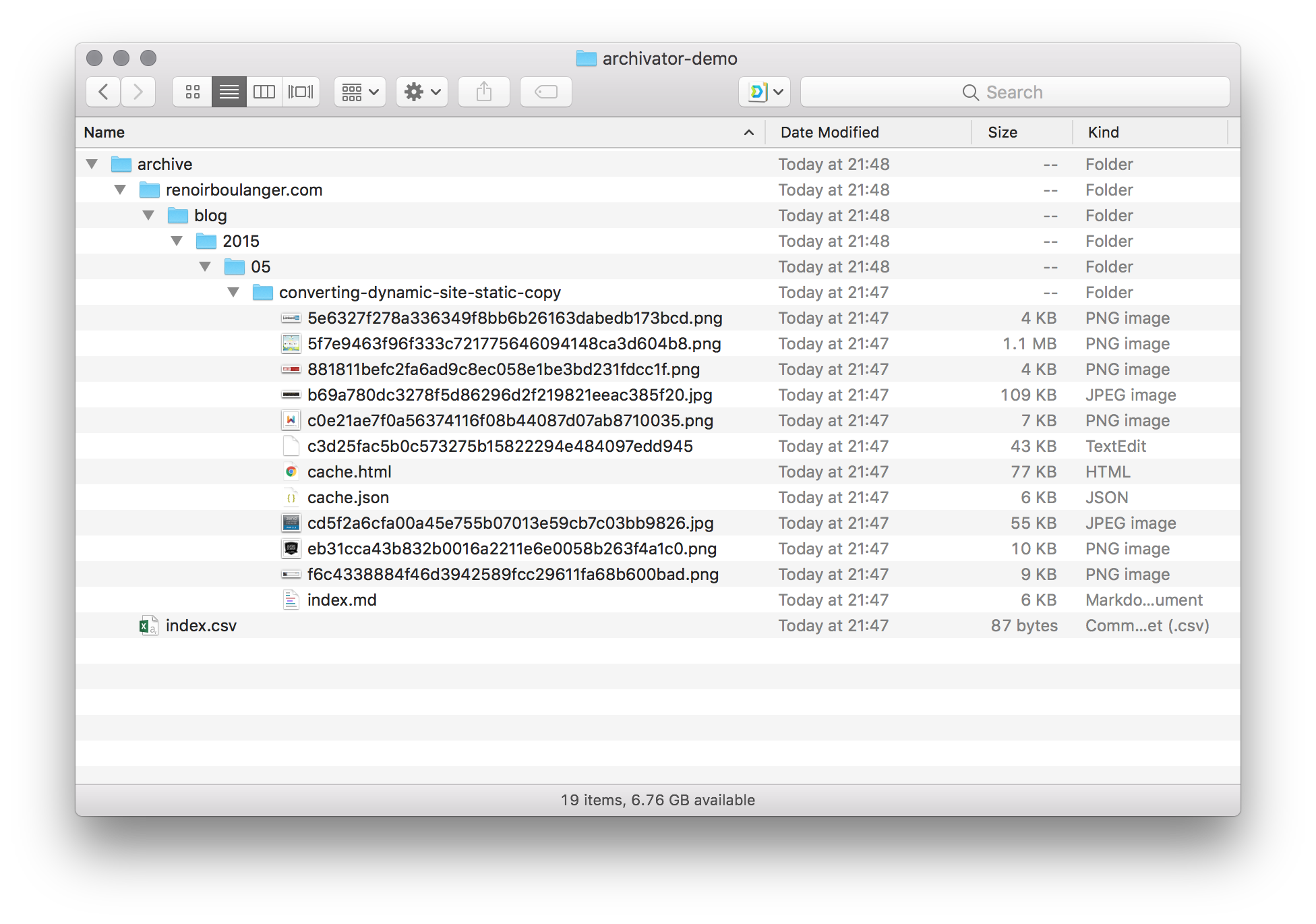Image resolution: width=1316 pixels, height=924 pixels.
Task: Select file name index.md
Action: click(x=342, y=600)
